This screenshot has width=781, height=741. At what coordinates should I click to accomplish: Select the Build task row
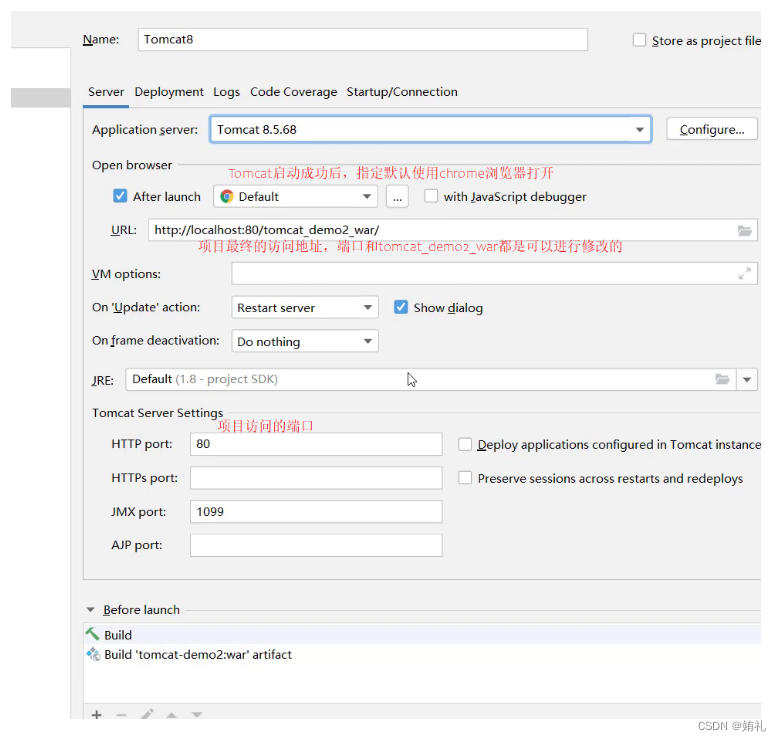422,634
